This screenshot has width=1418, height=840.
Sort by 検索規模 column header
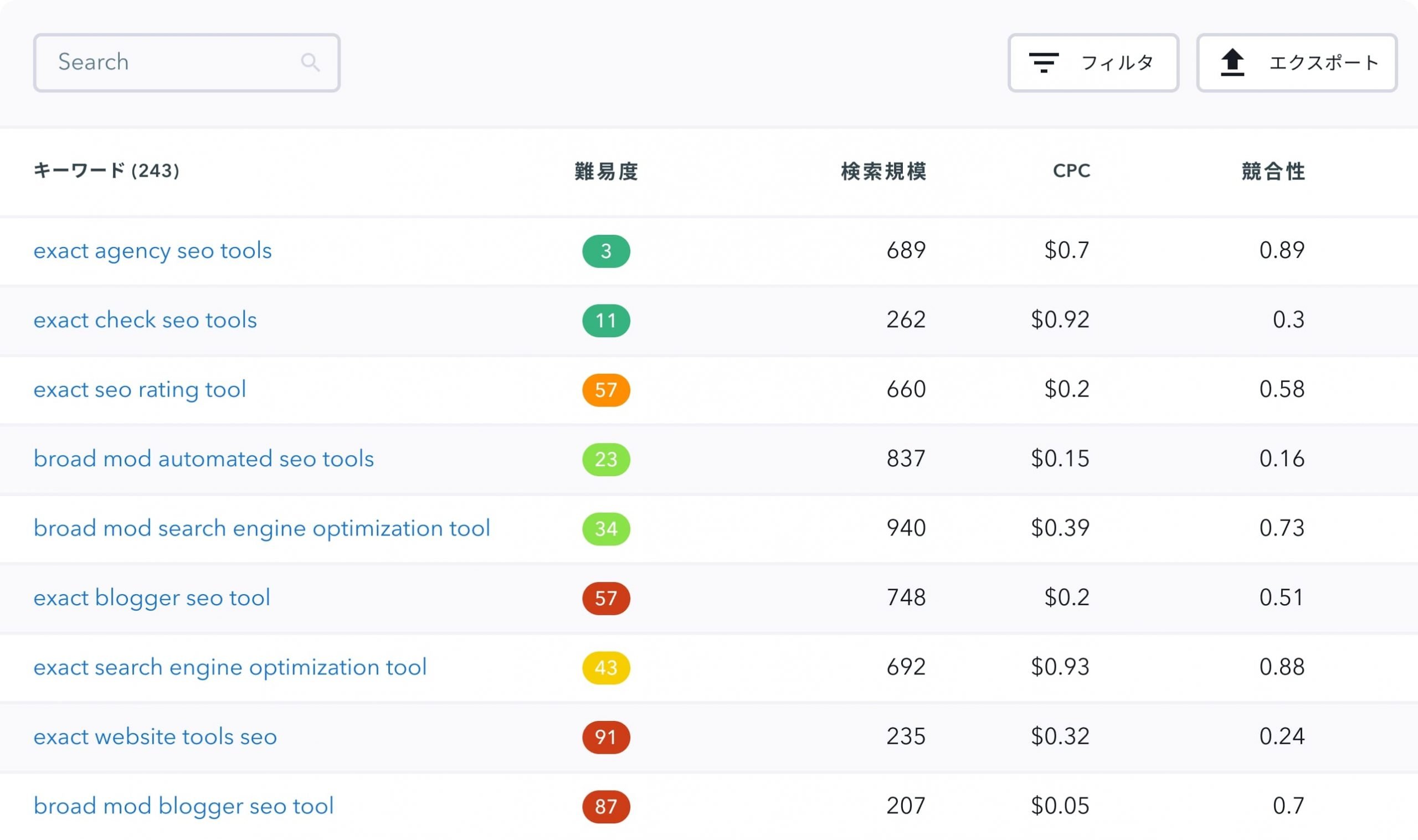[x=883, y=171]
